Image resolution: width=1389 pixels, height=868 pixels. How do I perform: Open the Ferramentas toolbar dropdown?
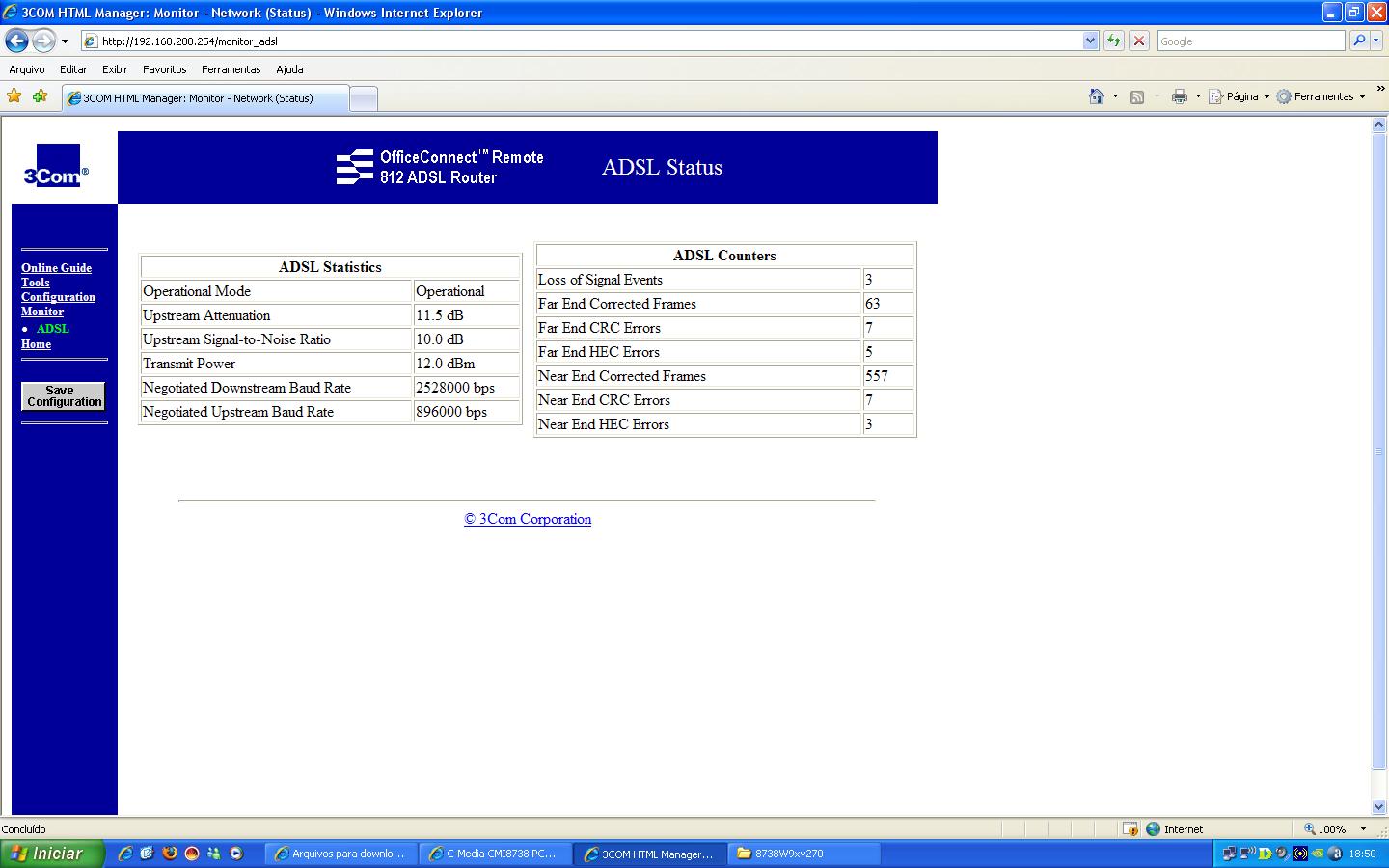click(1321, 96)
